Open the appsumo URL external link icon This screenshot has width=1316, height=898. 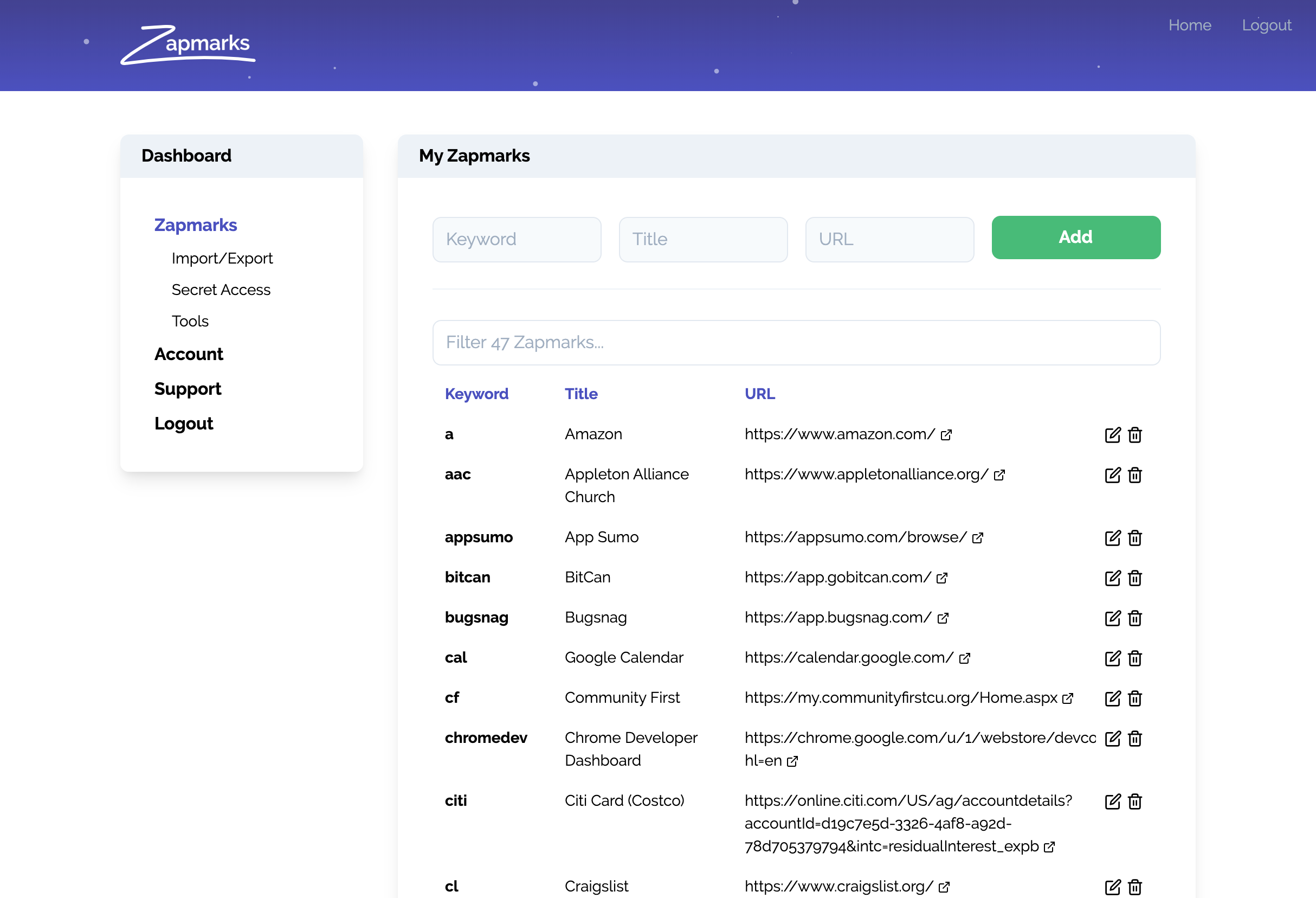977,538
